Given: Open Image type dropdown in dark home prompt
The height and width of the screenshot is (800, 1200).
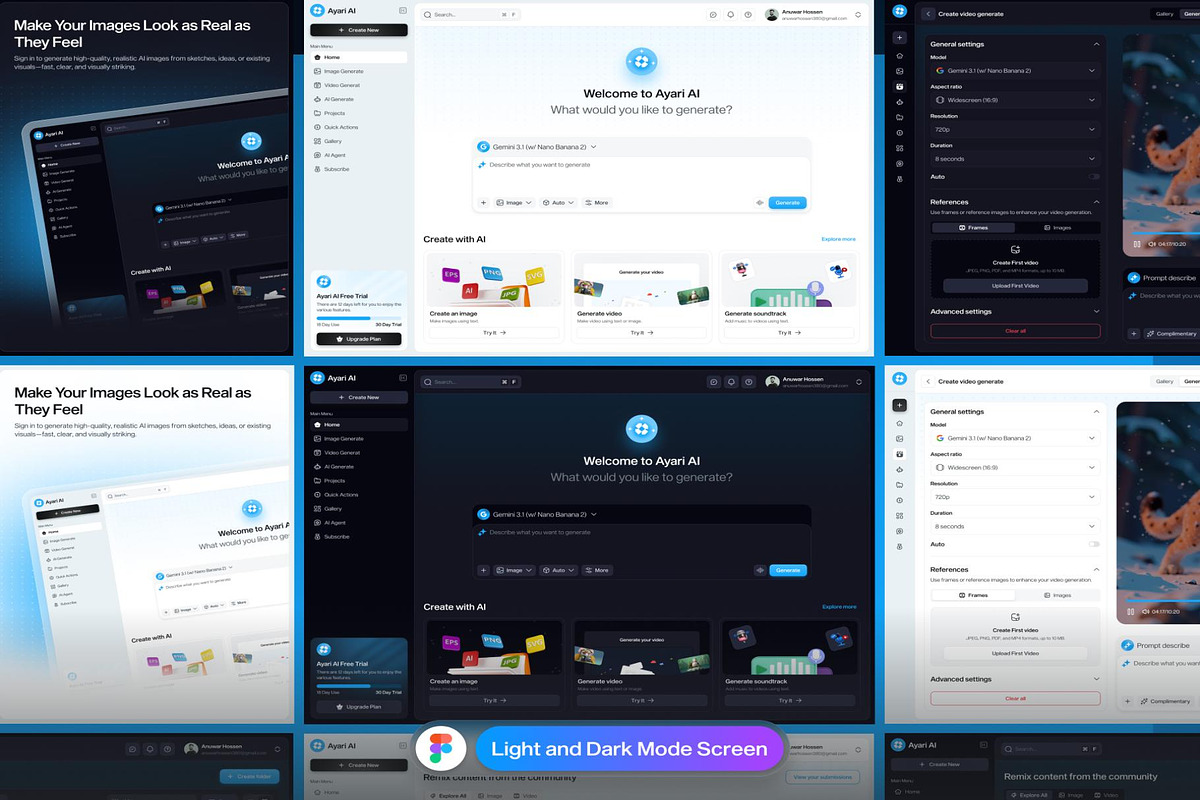Looking at the screenshot, I should (x=515, y=570).
